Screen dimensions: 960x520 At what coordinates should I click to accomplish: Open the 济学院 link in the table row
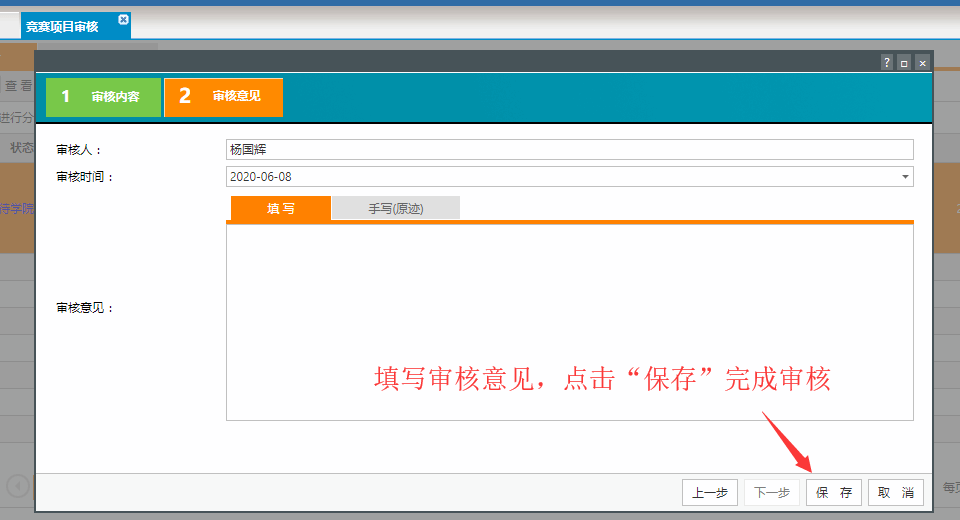[x=17, y=209]
